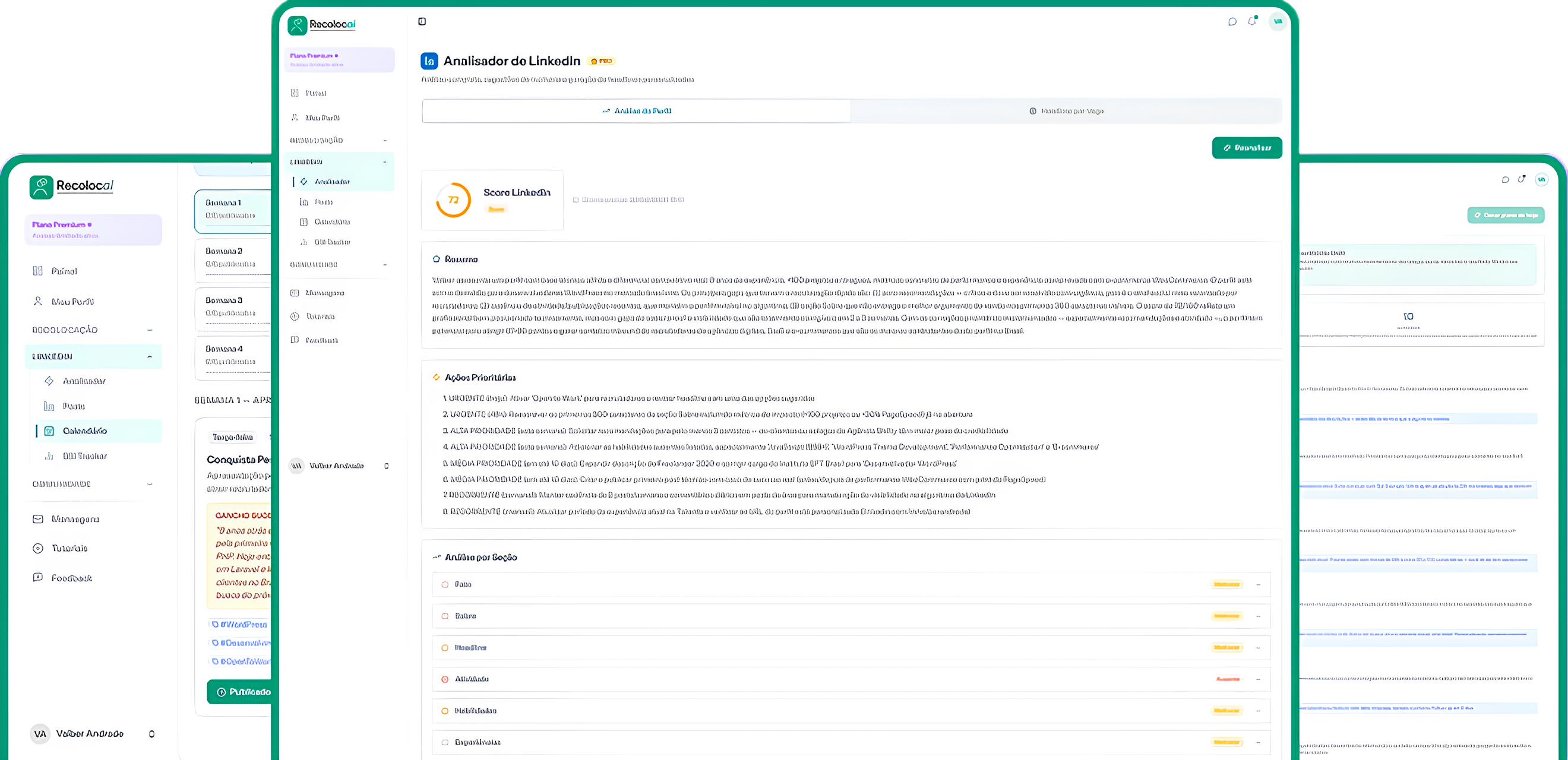Collapse the LINKEDIN section in the left window sidebar
The image size is (1568, 760).
point(93,357)
